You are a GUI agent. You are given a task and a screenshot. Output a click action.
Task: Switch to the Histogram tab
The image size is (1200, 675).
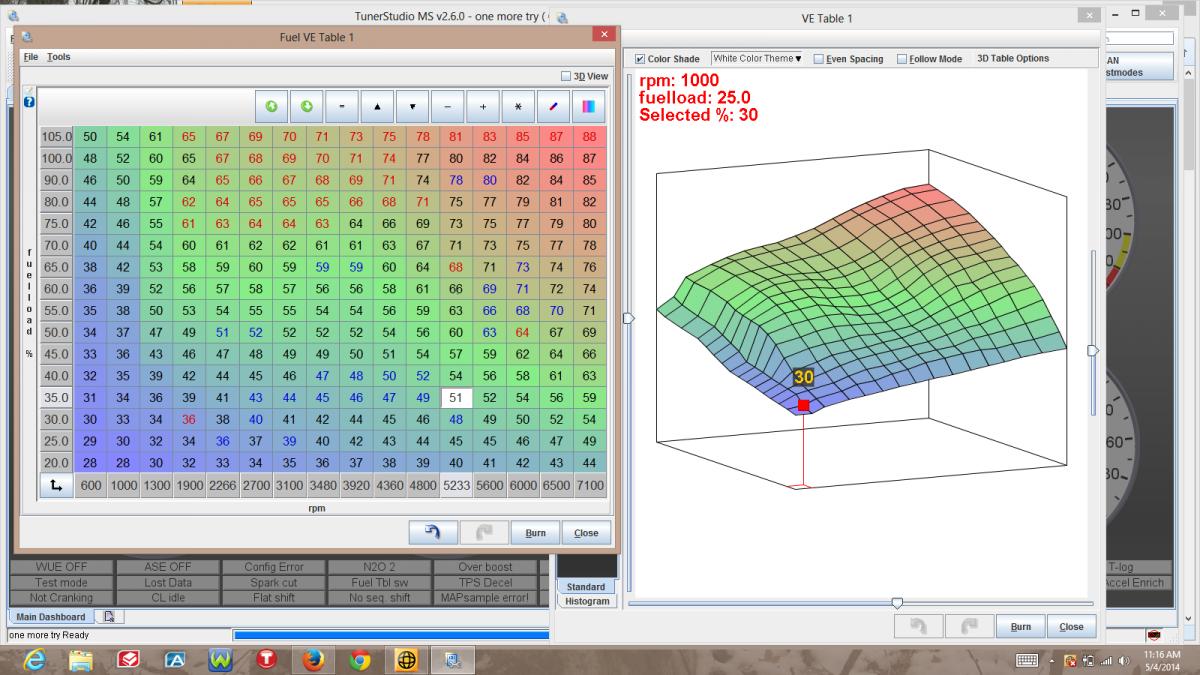point(586,601)
